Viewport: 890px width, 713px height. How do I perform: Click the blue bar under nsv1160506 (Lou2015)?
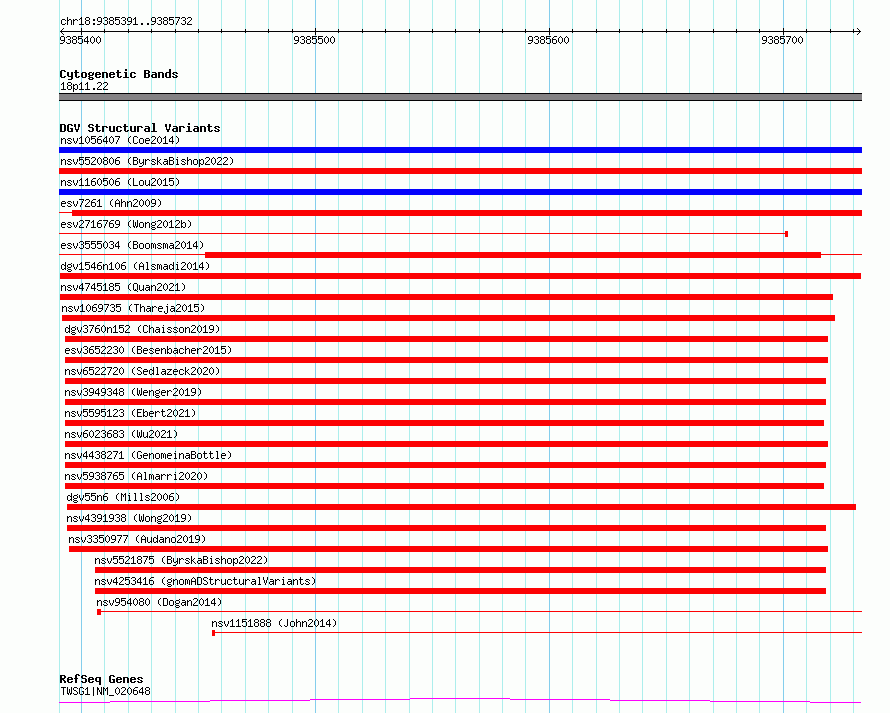click(x=460, y=192)
